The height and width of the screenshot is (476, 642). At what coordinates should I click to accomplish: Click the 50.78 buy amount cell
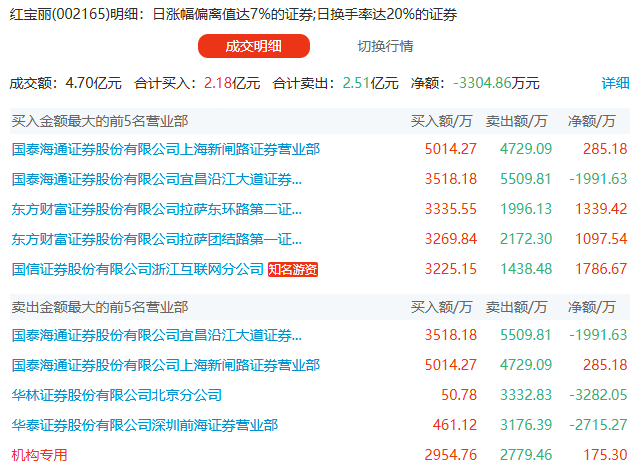point(459,395)
